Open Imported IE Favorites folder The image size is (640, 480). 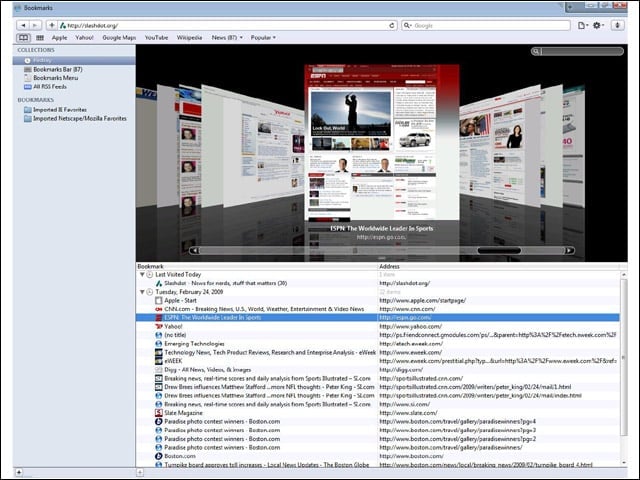coord(74,109)
